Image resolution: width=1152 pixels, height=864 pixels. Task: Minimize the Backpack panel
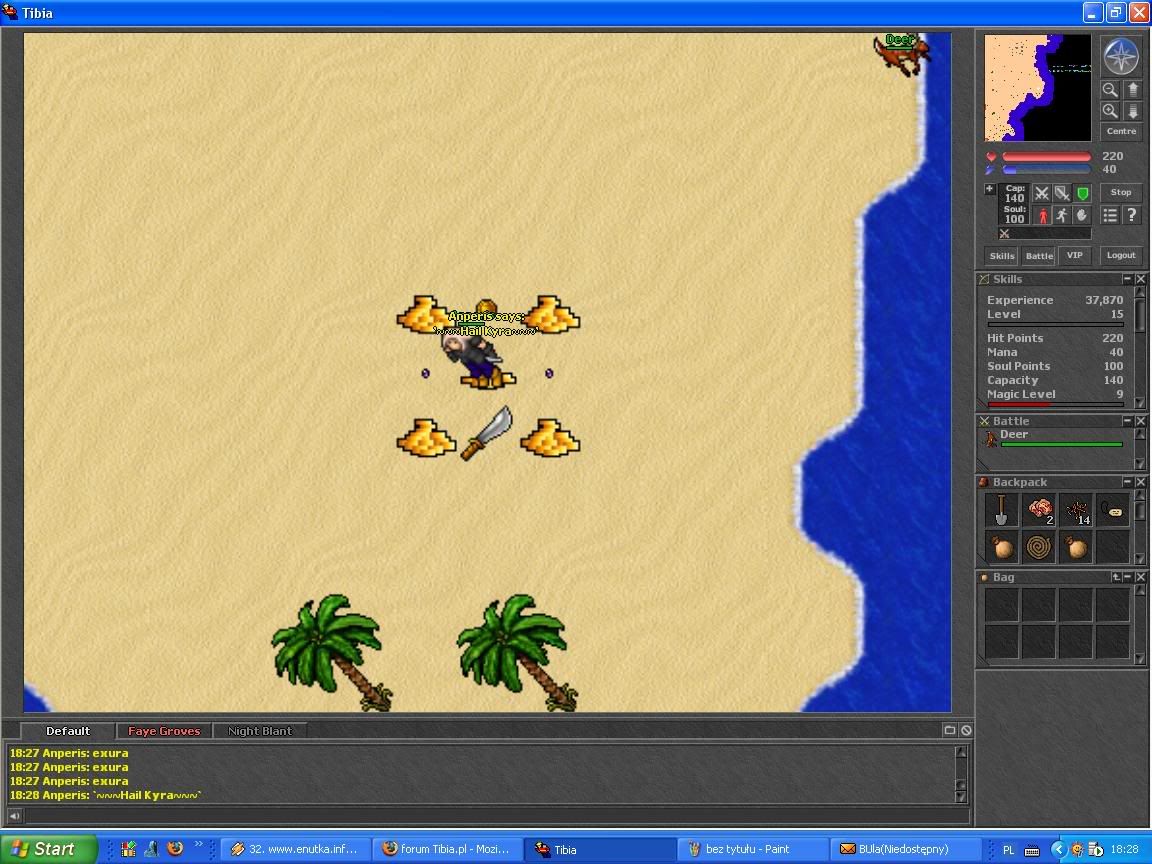click(x=1127, y=482)
